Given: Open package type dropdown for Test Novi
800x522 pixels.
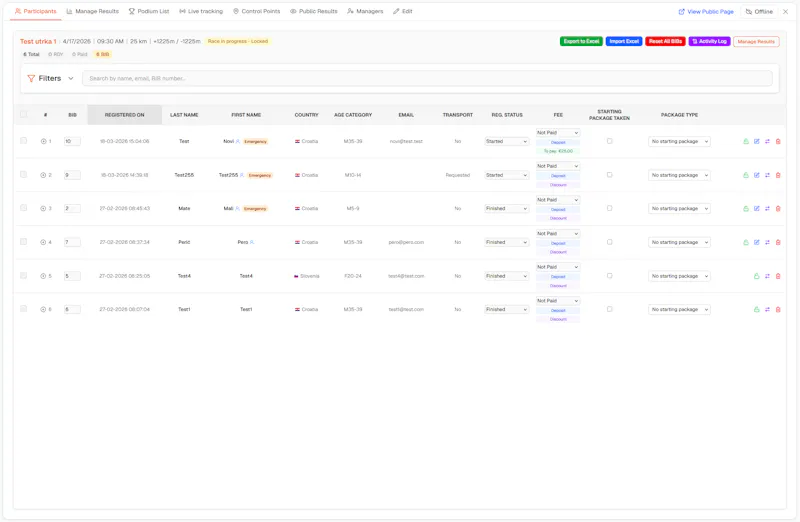Looking at the screenshot, I should (679, 141).
